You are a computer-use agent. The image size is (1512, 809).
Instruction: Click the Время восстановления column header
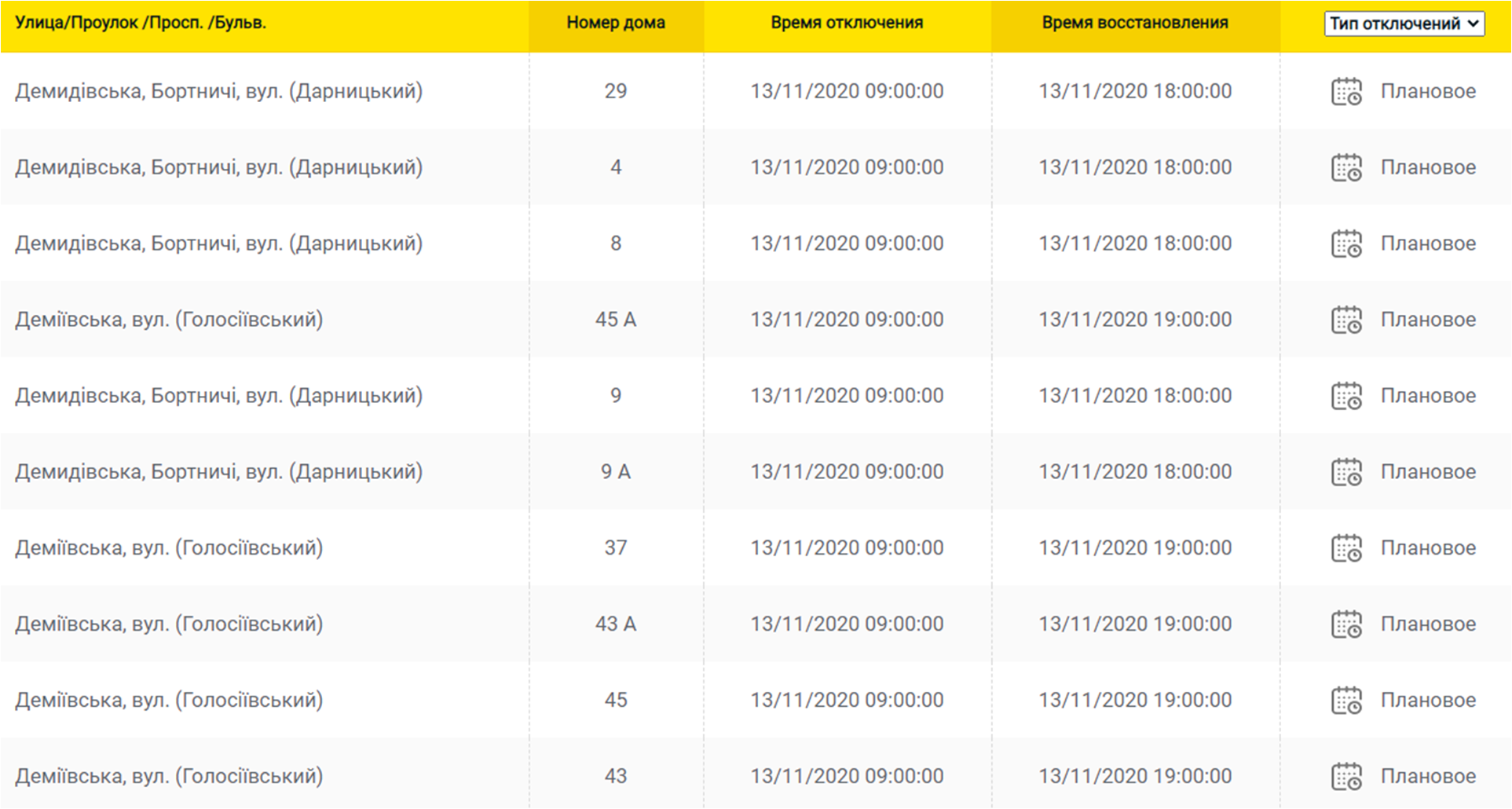(x=1135, y=24)
